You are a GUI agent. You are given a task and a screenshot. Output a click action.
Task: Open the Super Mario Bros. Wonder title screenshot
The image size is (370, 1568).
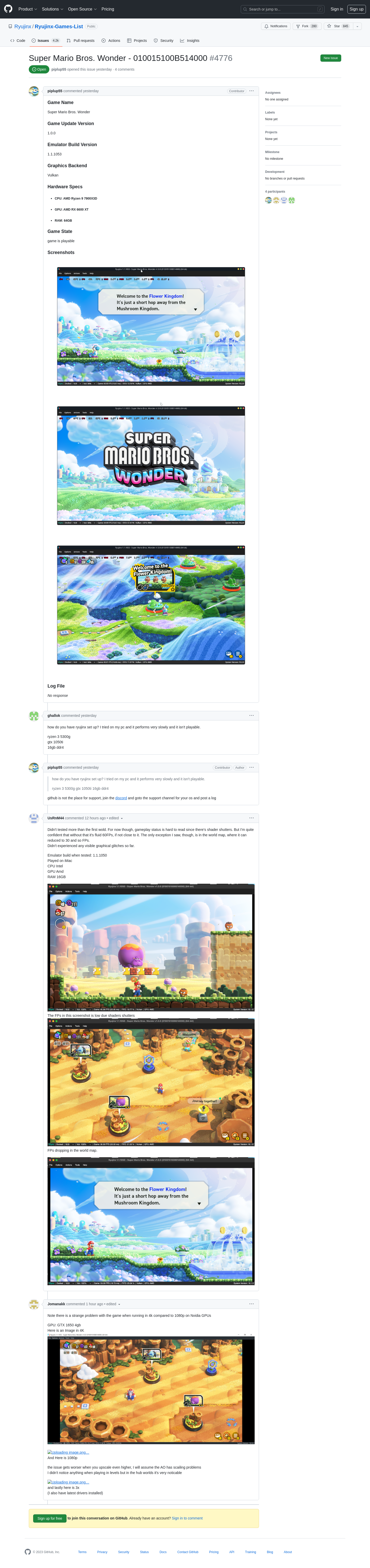(x=151, y=466)
